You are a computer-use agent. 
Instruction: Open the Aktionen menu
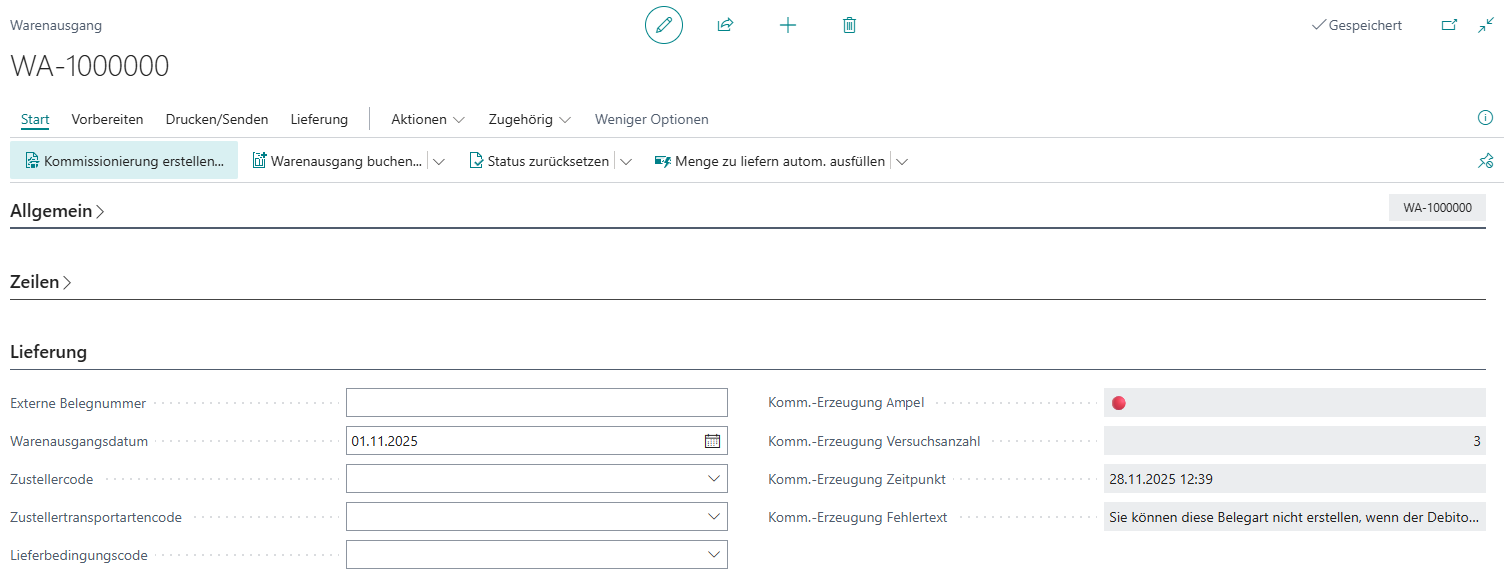point(427,119)
